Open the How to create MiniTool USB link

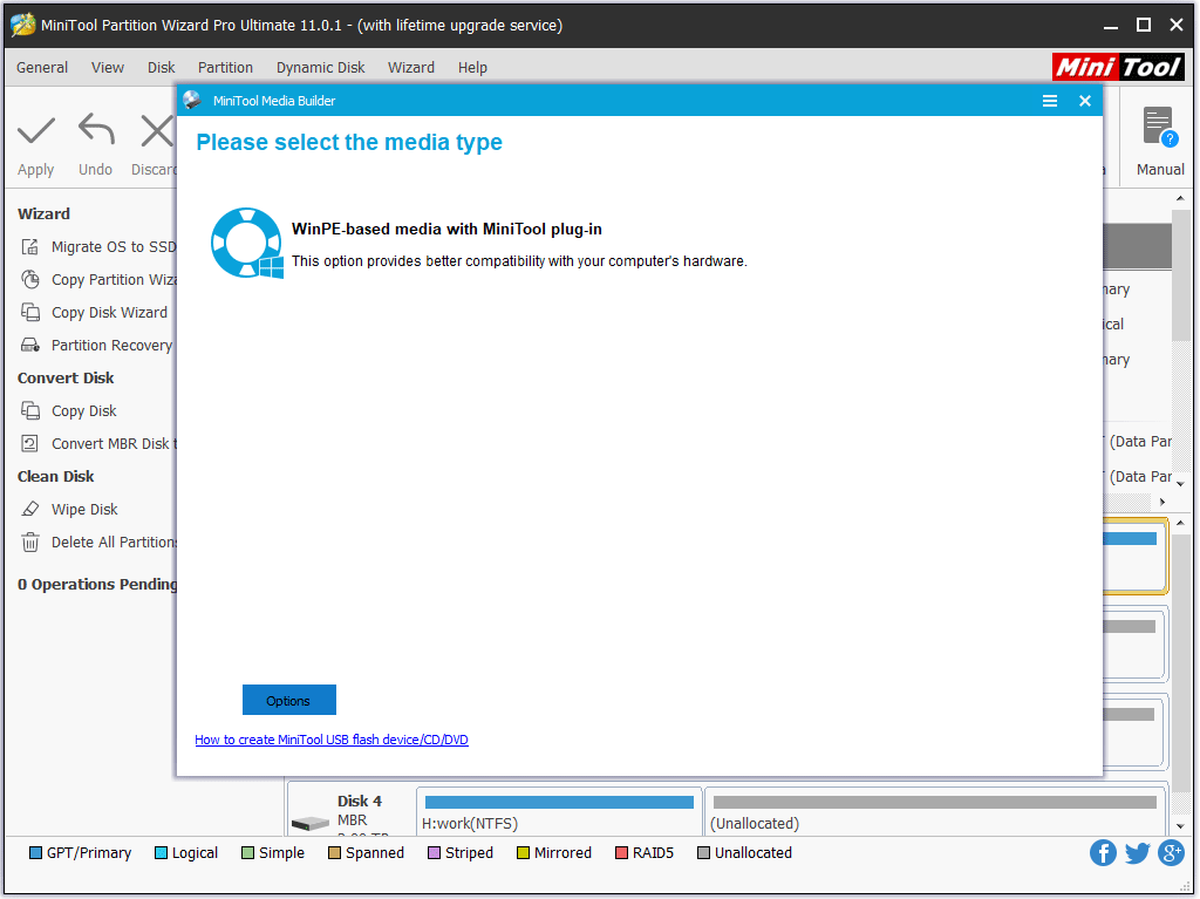click(x=331, y=740)
